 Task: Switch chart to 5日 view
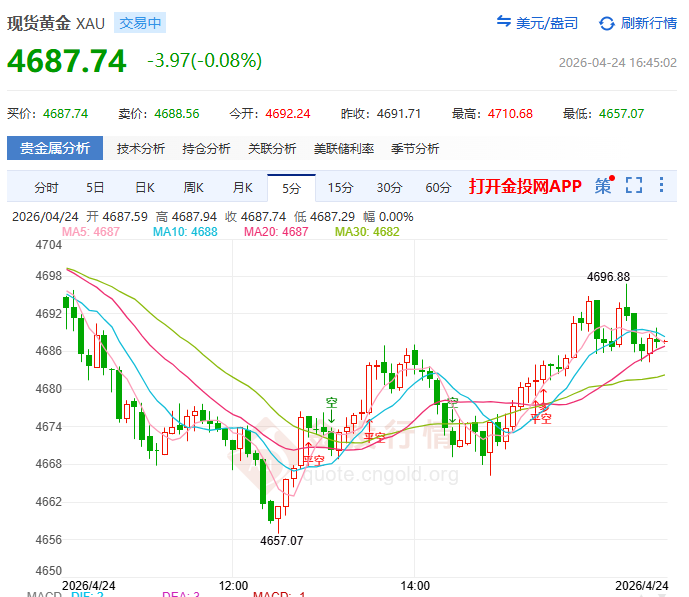95,188
